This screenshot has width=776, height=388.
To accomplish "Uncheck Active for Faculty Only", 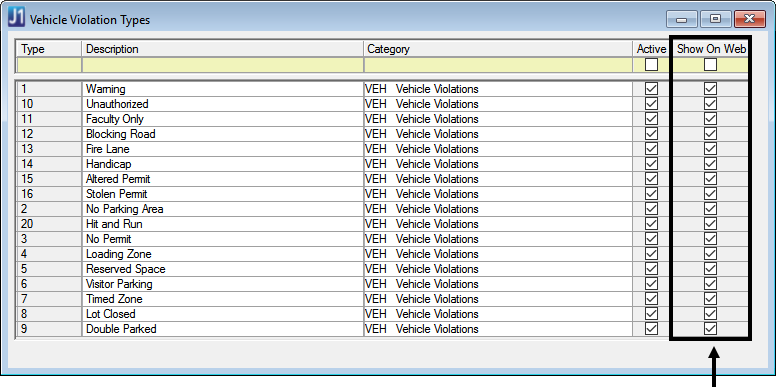I will (x=651, y=119).
